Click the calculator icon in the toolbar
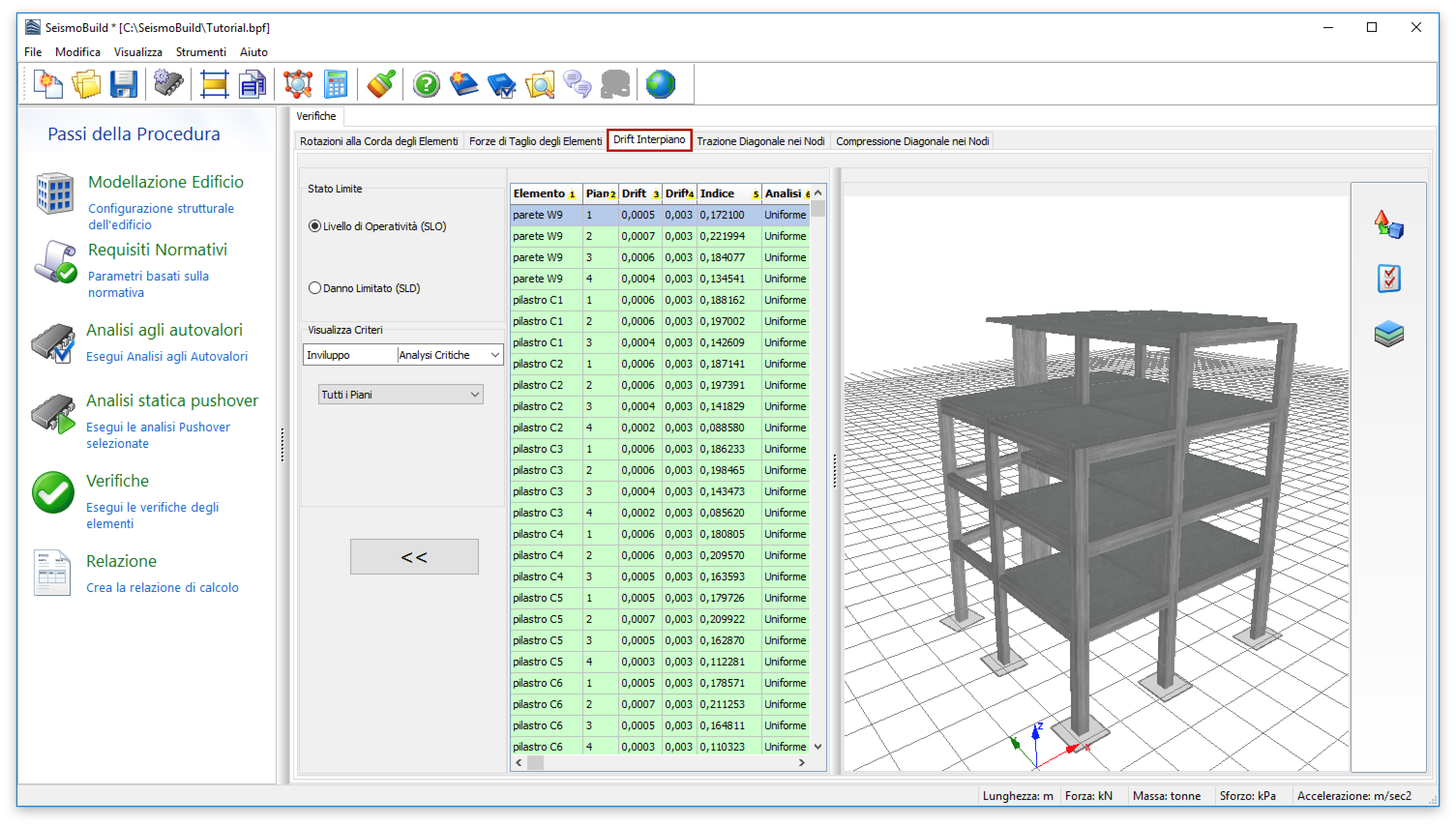This screenshot has height=827, width=1456. coord(335,85)
